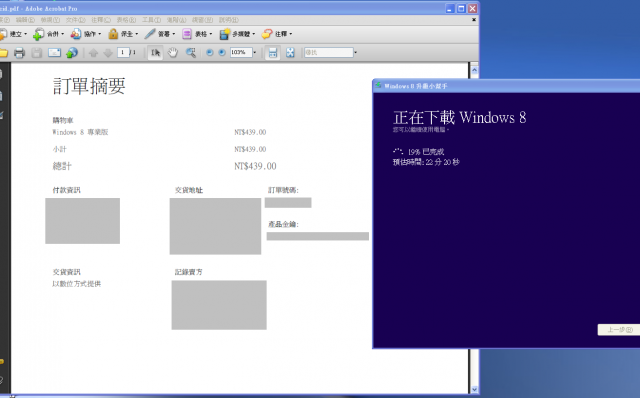Activate the Hand tool
Image resolution: width=640 pixels, height=398 pixels.
[173, 53]
